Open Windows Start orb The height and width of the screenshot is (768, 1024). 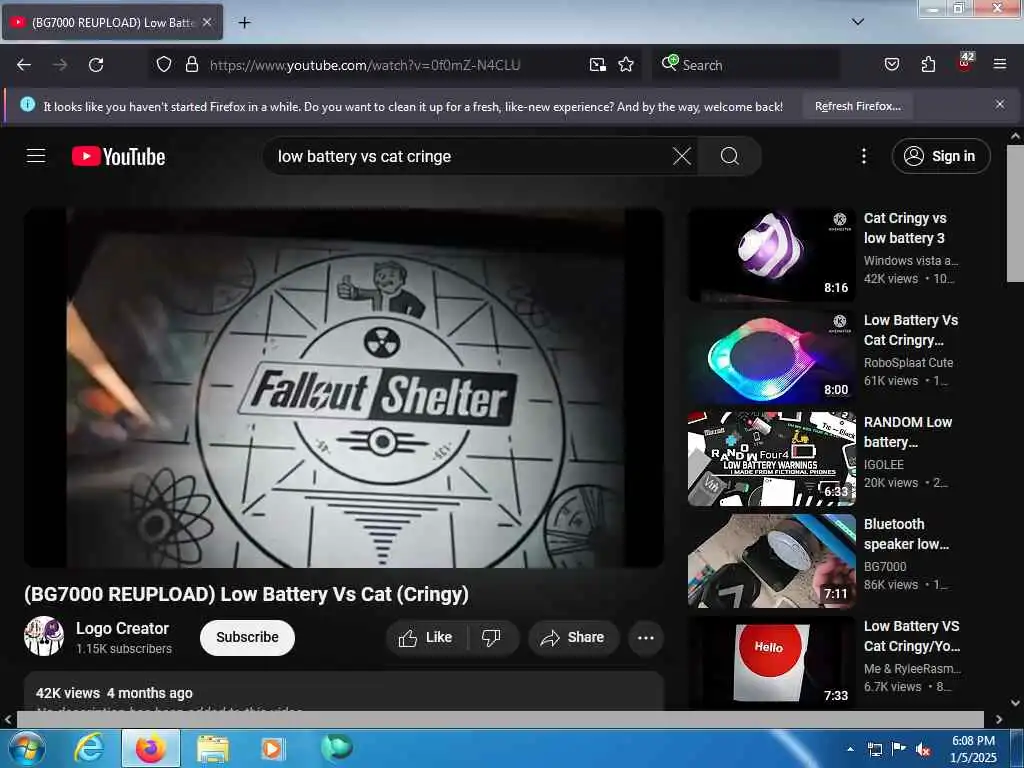(x=25, y=748)
